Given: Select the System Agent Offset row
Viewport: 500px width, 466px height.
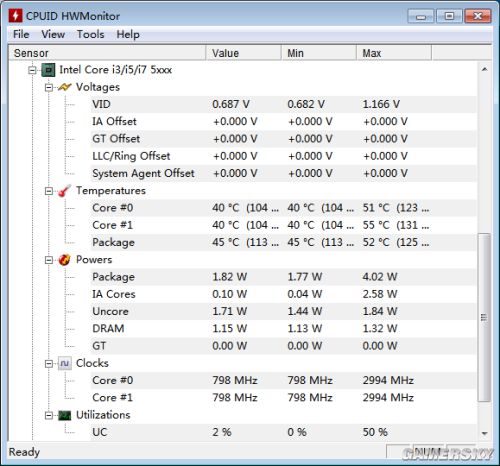Looking at the screenshot, I should click(x=283, y=174).
